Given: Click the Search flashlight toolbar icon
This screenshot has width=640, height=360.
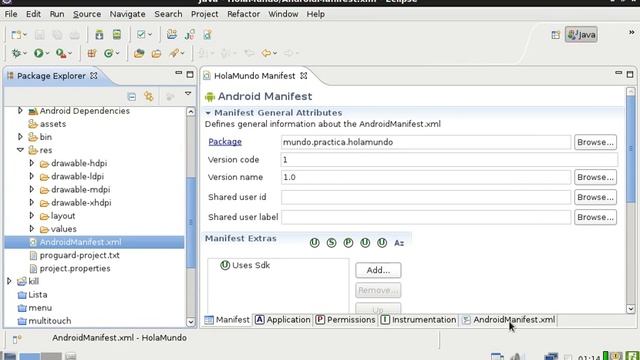Looking at the screenshot, I should pyautogui.click(x=174, y=53).
